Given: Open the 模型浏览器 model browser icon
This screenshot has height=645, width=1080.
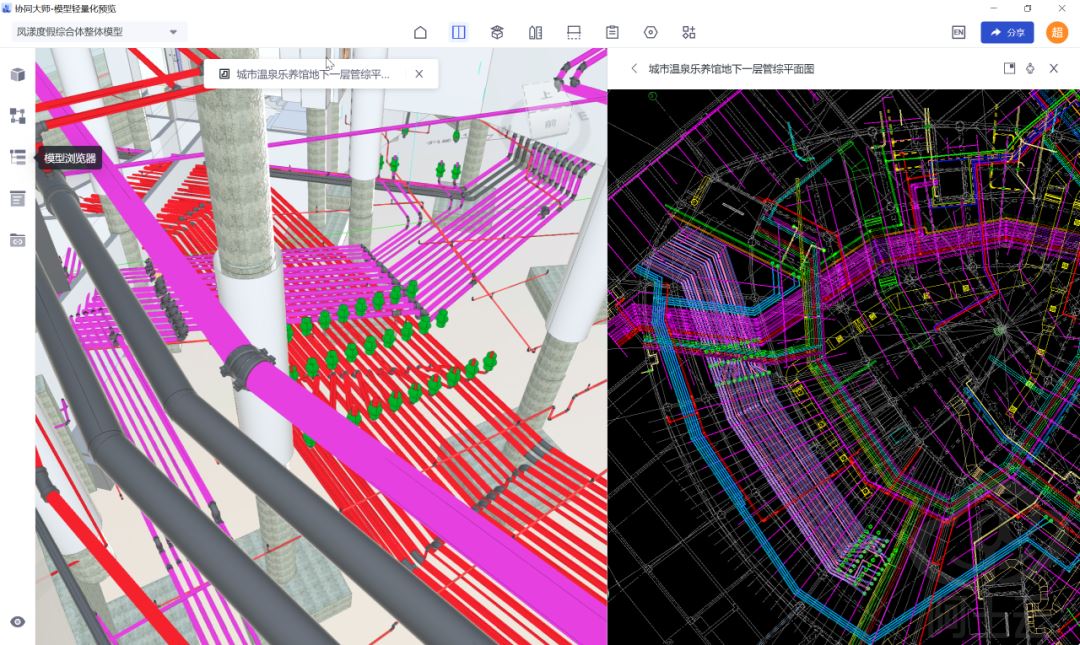Looking at the screenshot, I should click(17, 158).
